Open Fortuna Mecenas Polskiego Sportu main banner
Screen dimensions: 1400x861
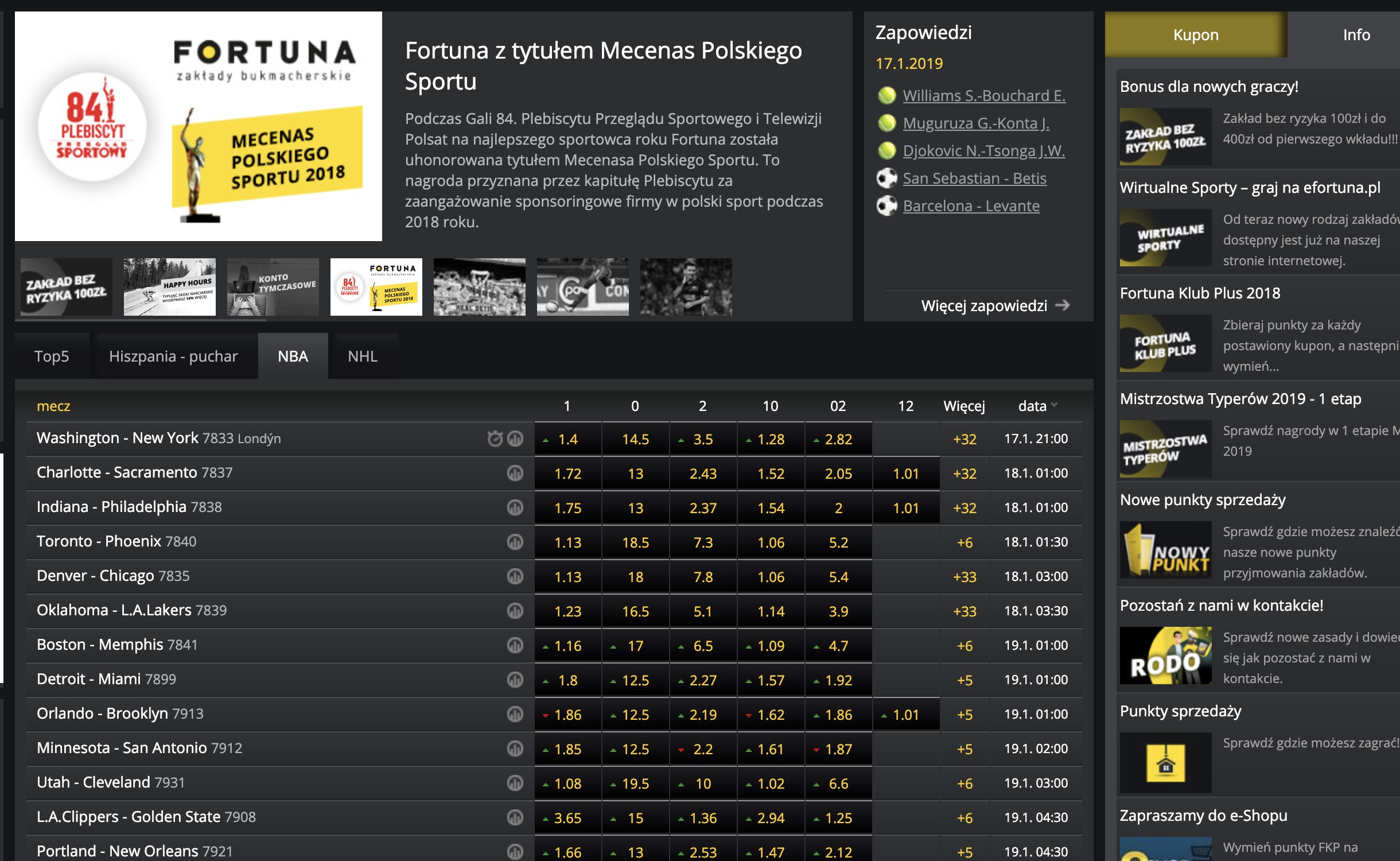pyautogui.click(x=199, y=126)
